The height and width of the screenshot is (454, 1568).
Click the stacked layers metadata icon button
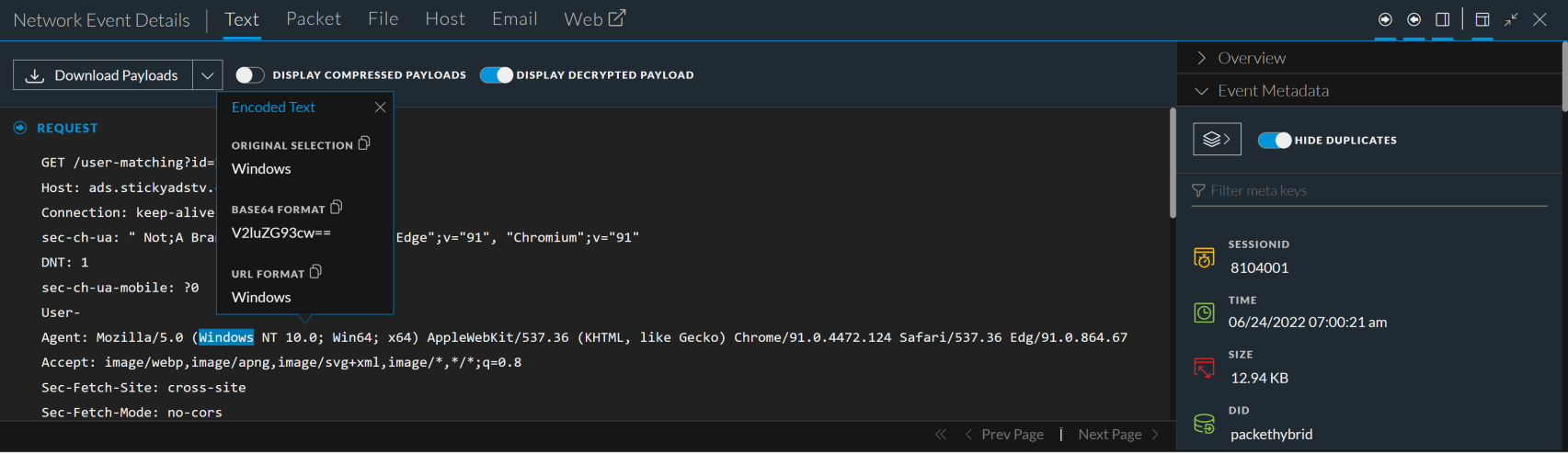pyautogui.click(x=1217, y=140)
